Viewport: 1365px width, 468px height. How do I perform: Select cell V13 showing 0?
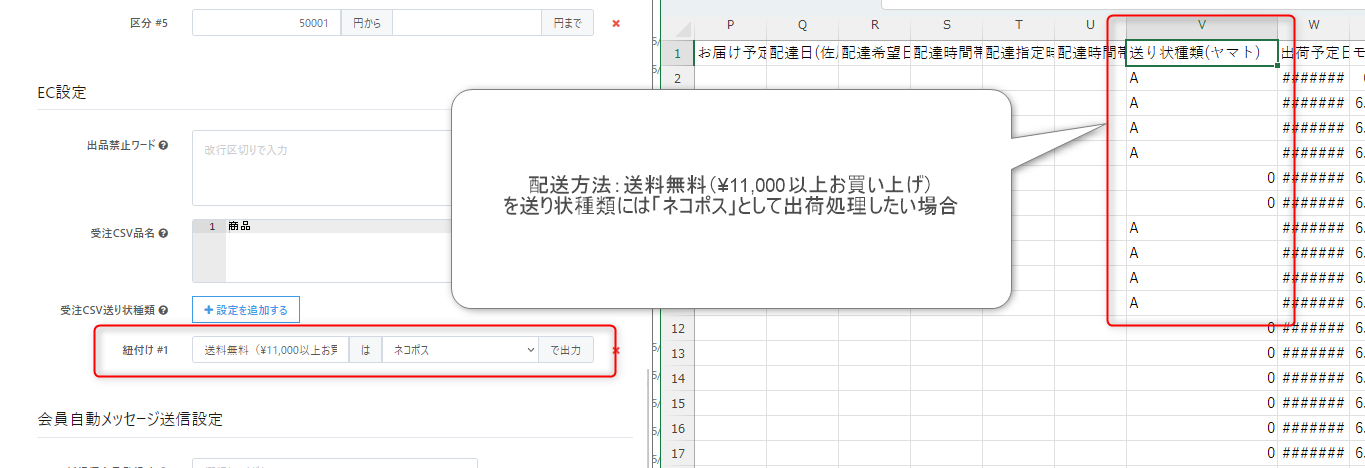click(x=1202, y=353)
